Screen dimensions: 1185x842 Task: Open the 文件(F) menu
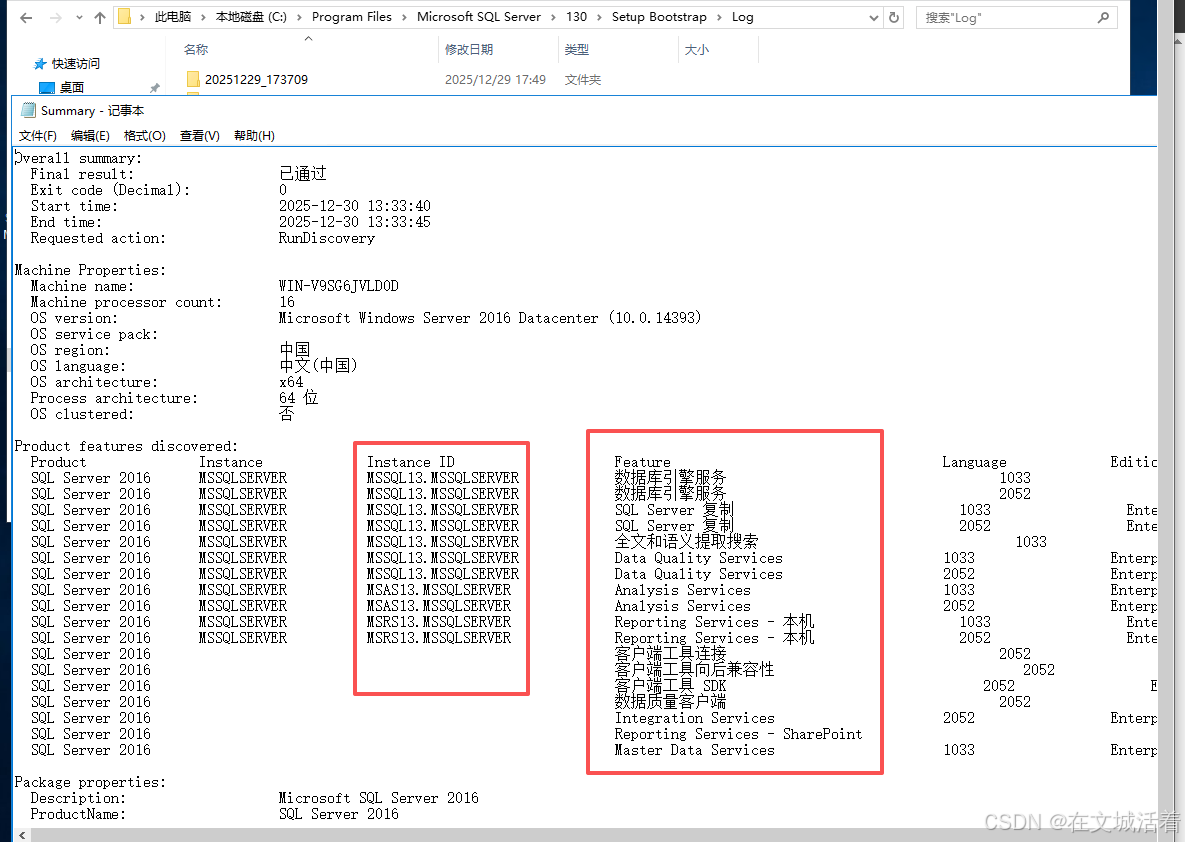(x=38, y=135)
